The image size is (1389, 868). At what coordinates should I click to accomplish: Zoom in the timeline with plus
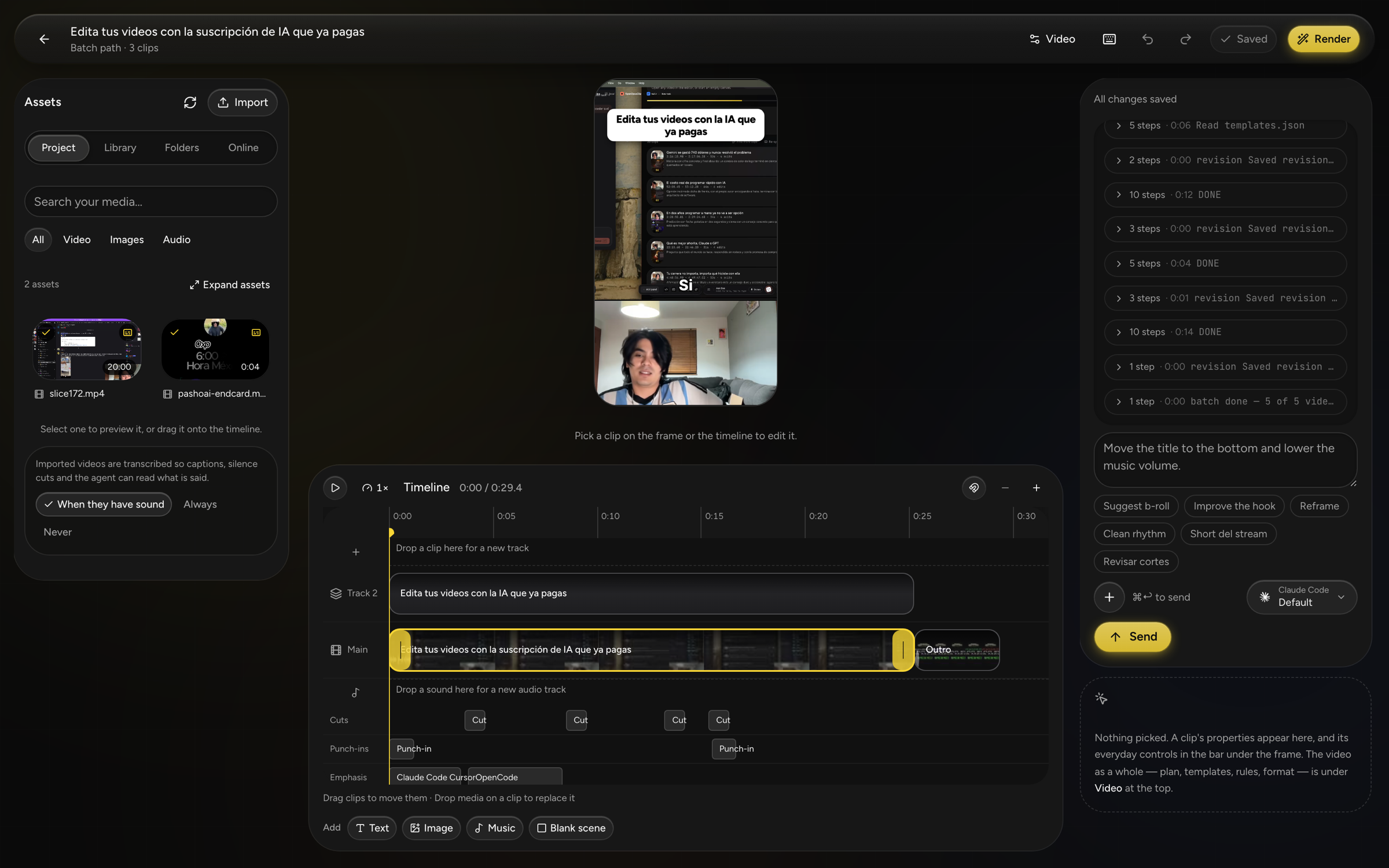[x=1036, y=487]
